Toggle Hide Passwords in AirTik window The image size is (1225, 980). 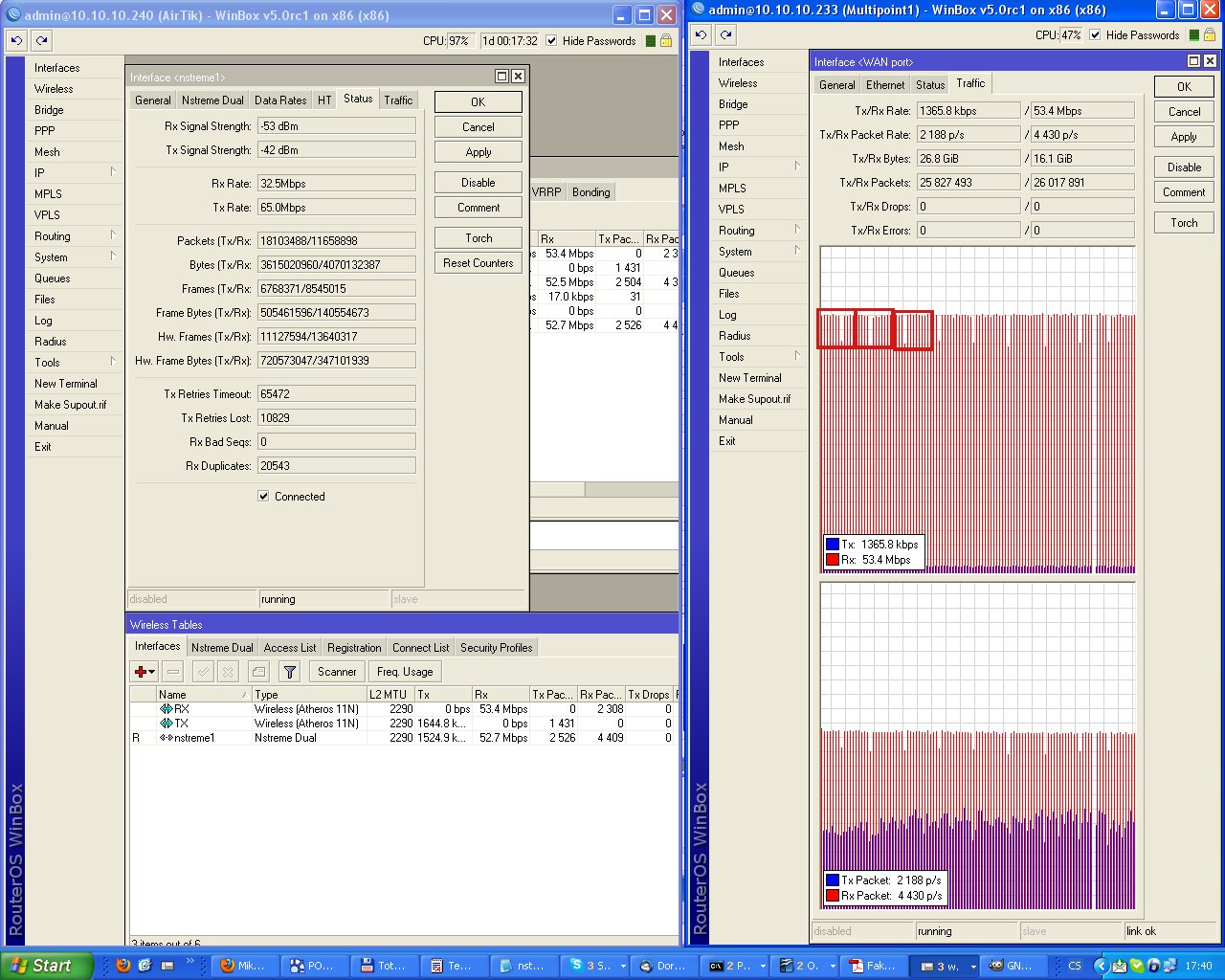[551, 40]
